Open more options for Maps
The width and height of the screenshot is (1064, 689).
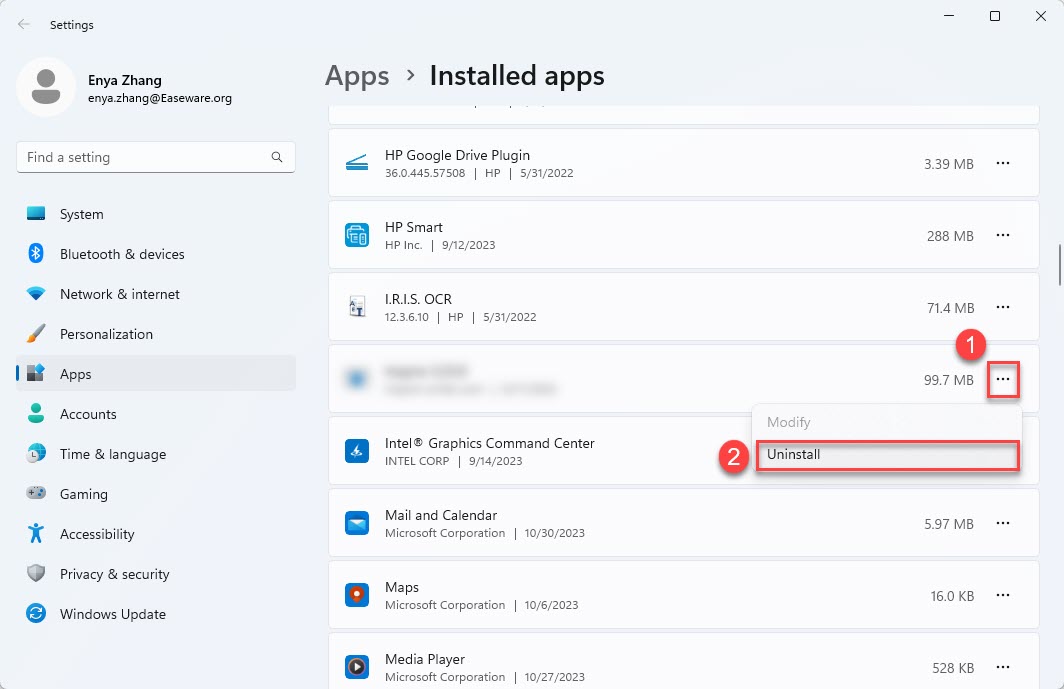coord(1003,595)
